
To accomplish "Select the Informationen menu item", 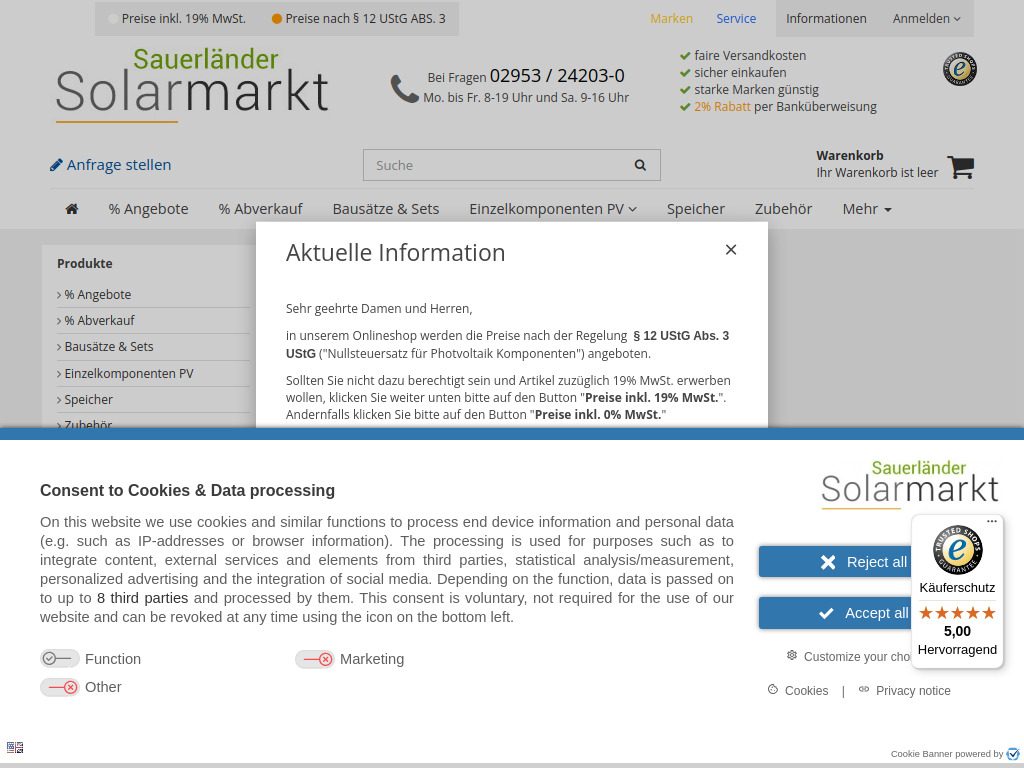I will (826, 18).
